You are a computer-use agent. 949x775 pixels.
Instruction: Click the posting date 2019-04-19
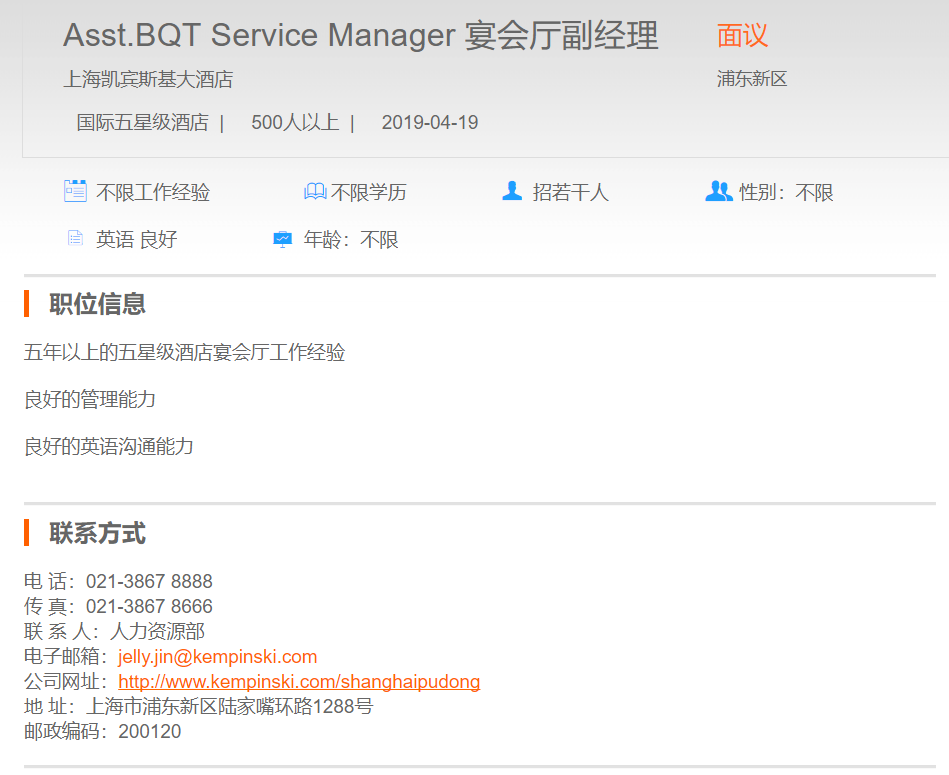pyautogui.click(x=430, y=123)
